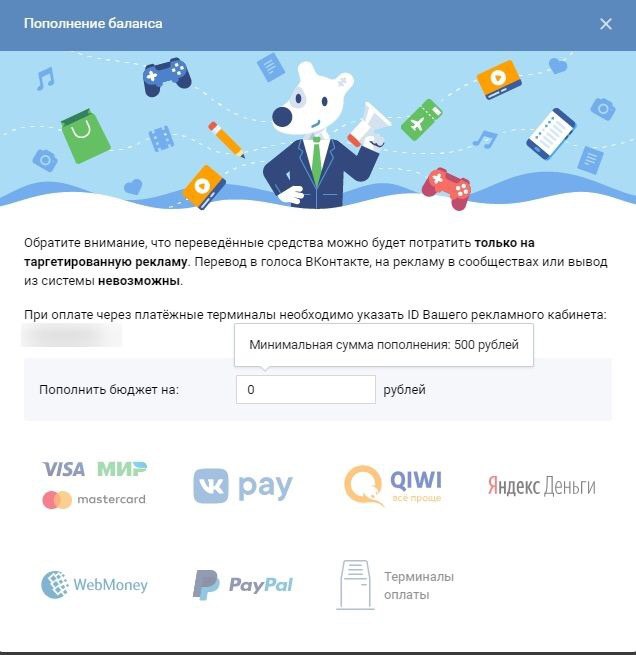The width and height of the screenshot is (636, 655).
Task: Click the green airplane ticket illustration
Action: [422, 119]
